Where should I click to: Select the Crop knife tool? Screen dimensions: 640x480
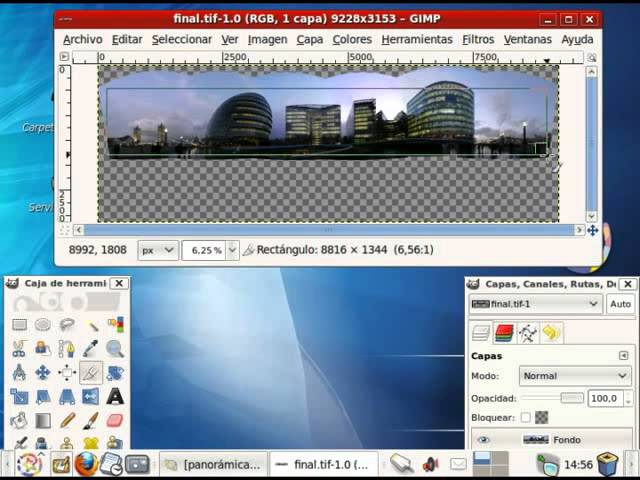tap(91, 373)
